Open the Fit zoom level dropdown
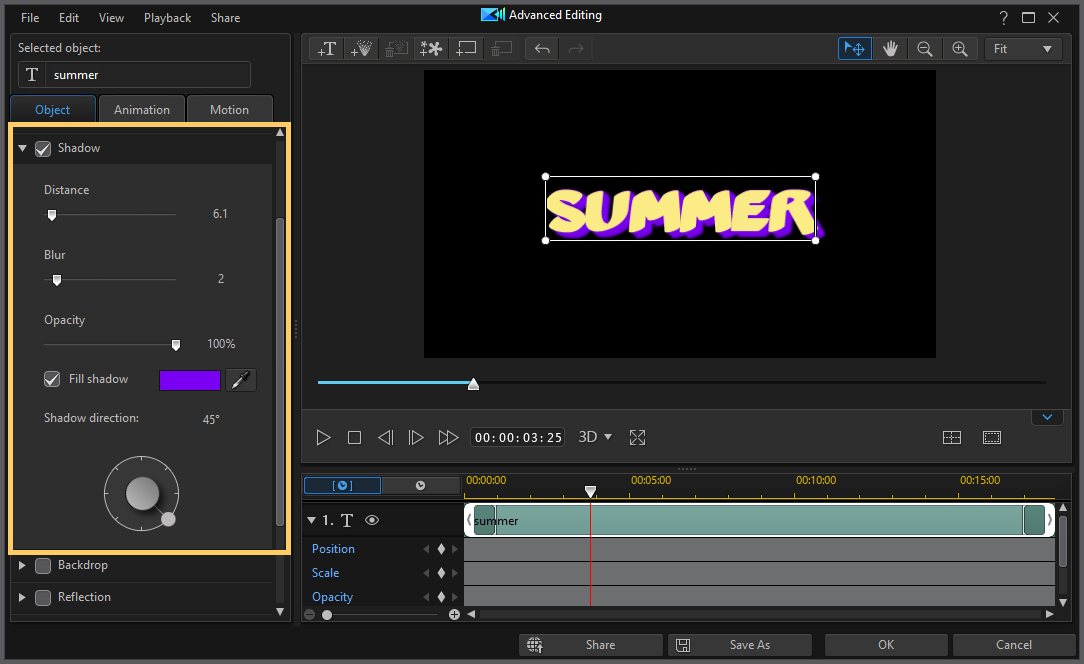The width and height of the screenshot is (1084, 664). 1022,48
